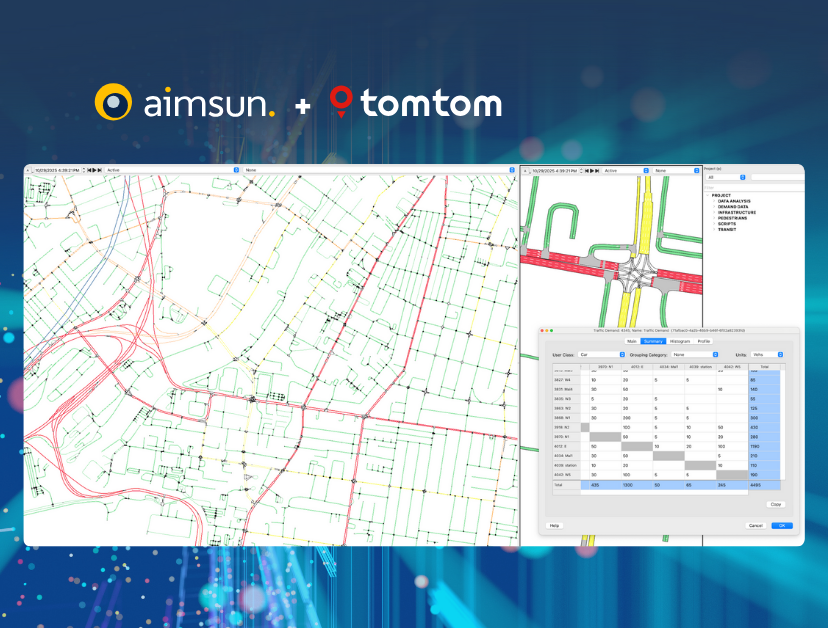Viewport: 828px width, 628px height.
Task: Click the rewind playback icon in left map view
Action: 89,170
